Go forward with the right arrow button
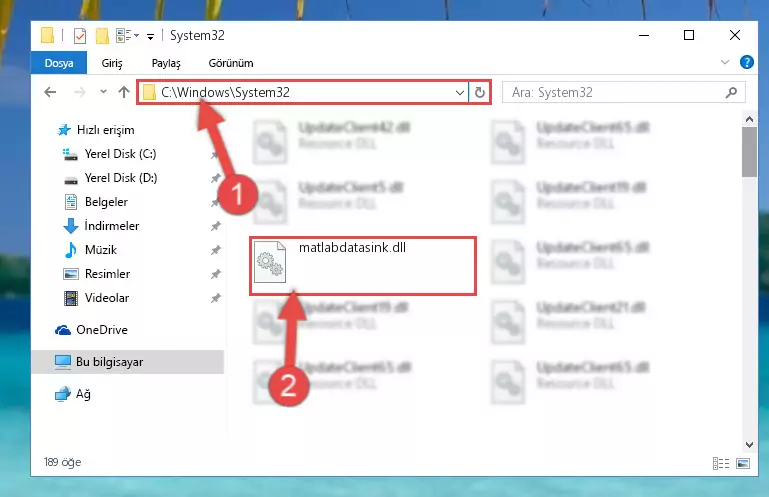 [79, 92]
